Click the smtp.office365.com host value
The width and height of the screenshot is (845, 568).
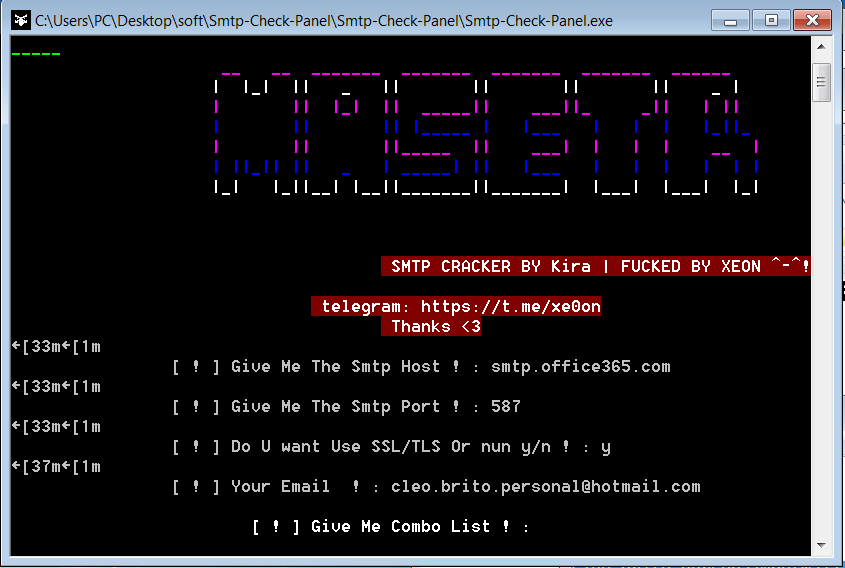click(x=581, y=366)
